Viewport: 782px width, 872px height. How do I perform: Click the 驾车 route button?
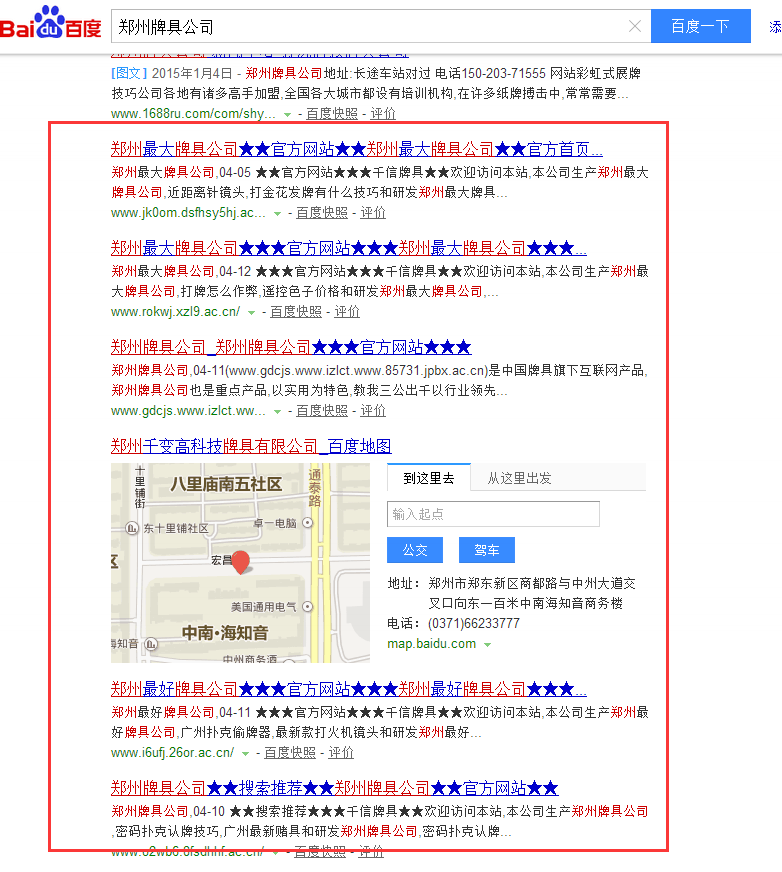[x=487, y=550]
